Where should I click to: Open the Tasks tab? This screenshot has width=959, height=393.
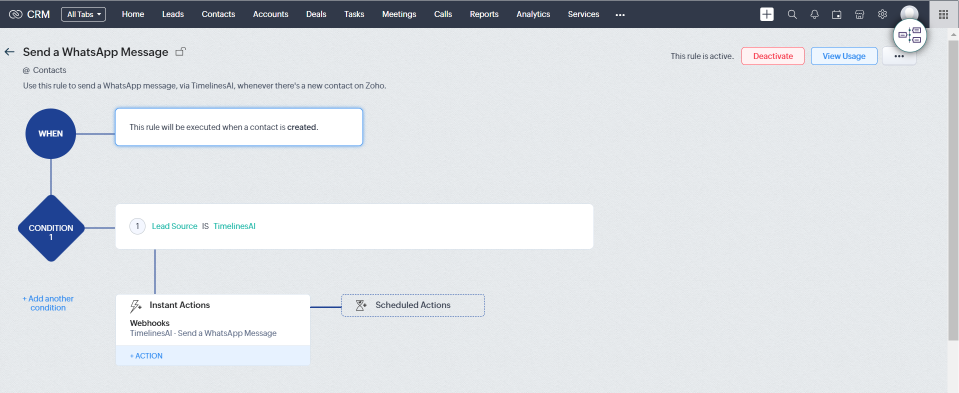pyautogui.click(x=354, y=14)
